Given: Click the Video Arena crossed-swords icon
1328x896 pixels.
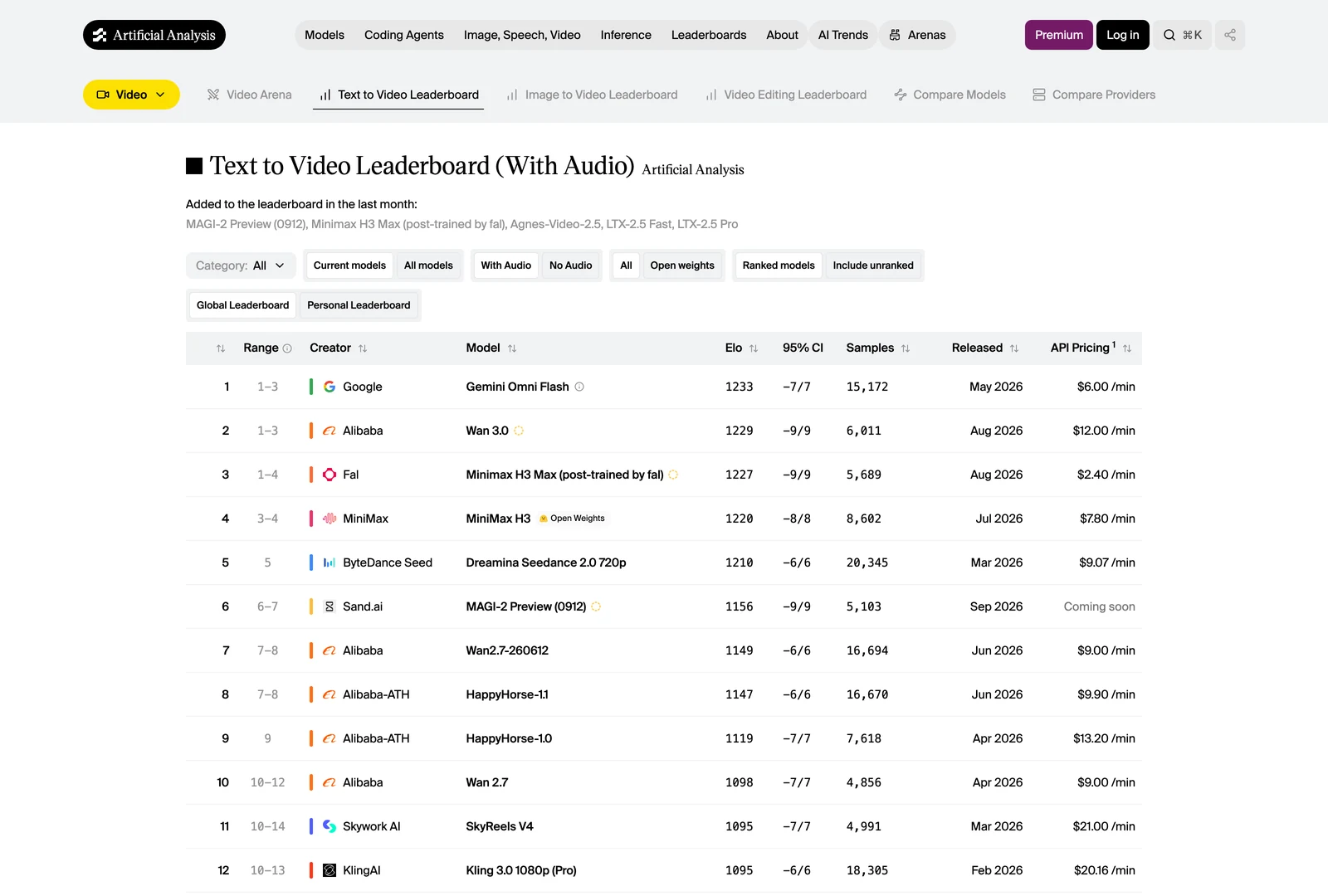Looking at the screenshot, I should (213, 95).
